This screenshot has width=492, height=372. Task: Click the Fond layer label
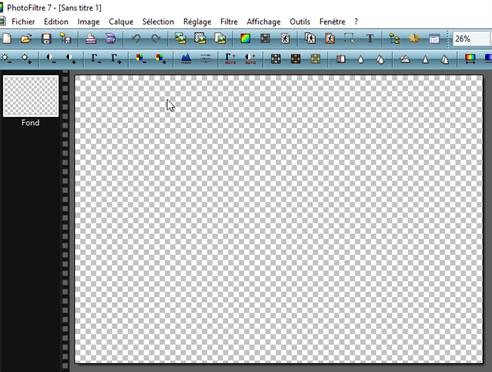(30, 123)
